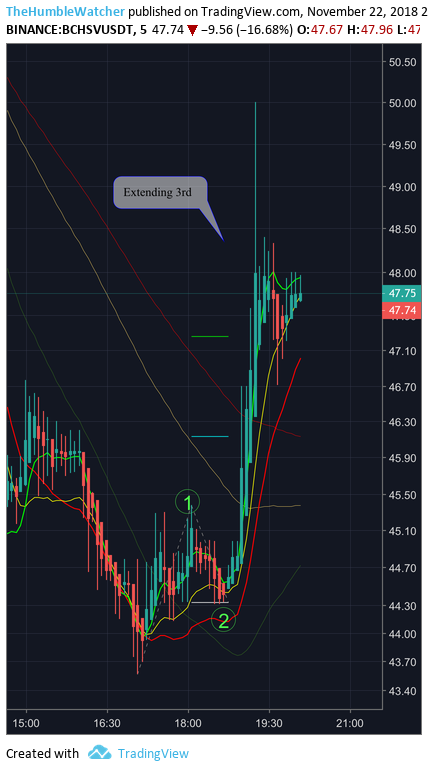The image size is (428, 771).
Task: Select the circled wave label 2
Action: point(223,621)
